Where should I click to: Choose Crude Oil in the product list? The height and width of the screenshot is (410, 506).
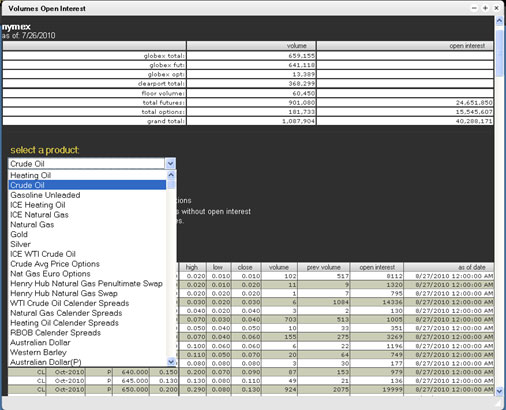(x=87, y=185)
